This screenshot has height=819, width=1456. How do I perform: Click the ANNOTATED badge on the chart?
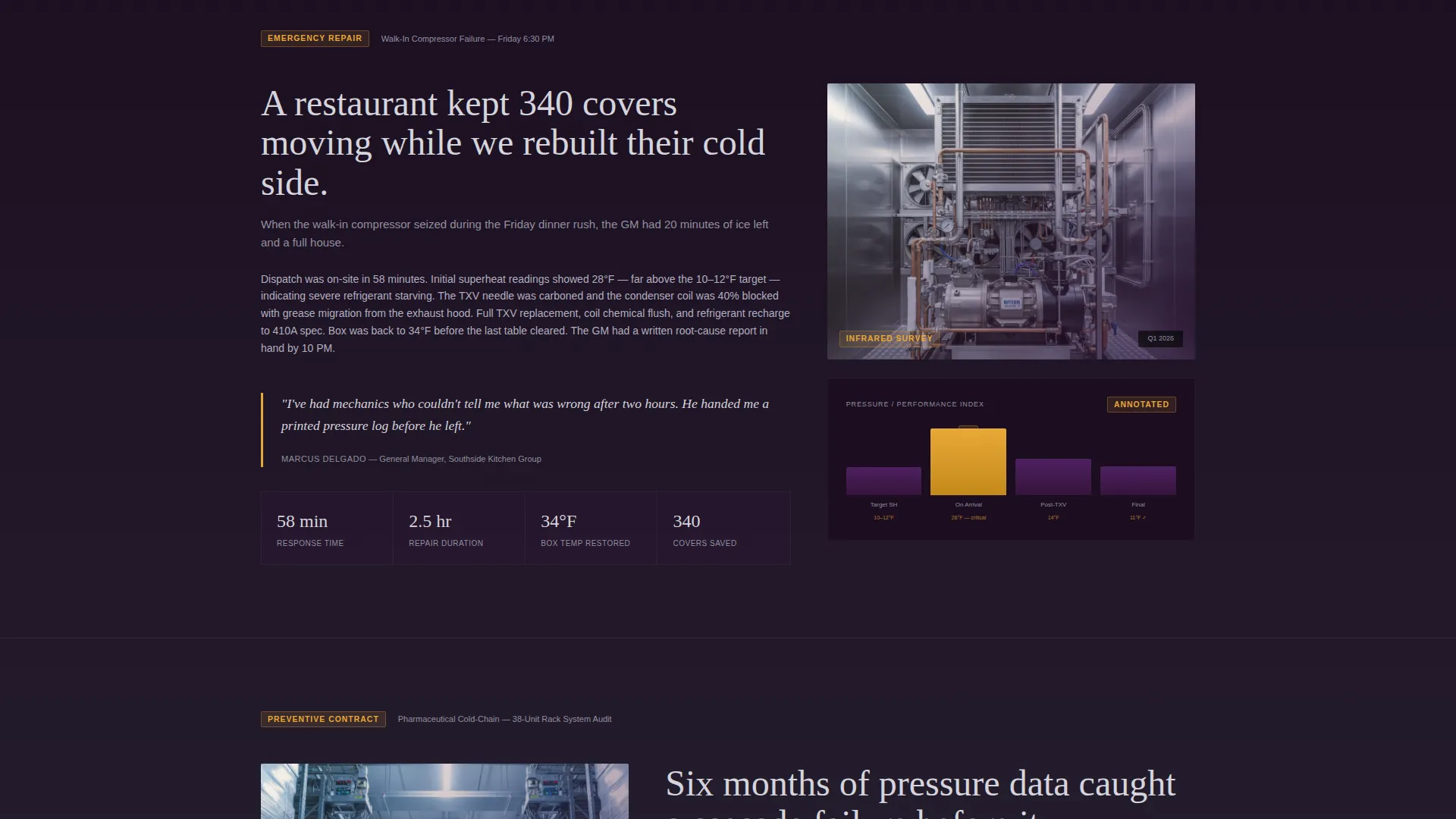pyautogui.click(x=1141, y=404)
